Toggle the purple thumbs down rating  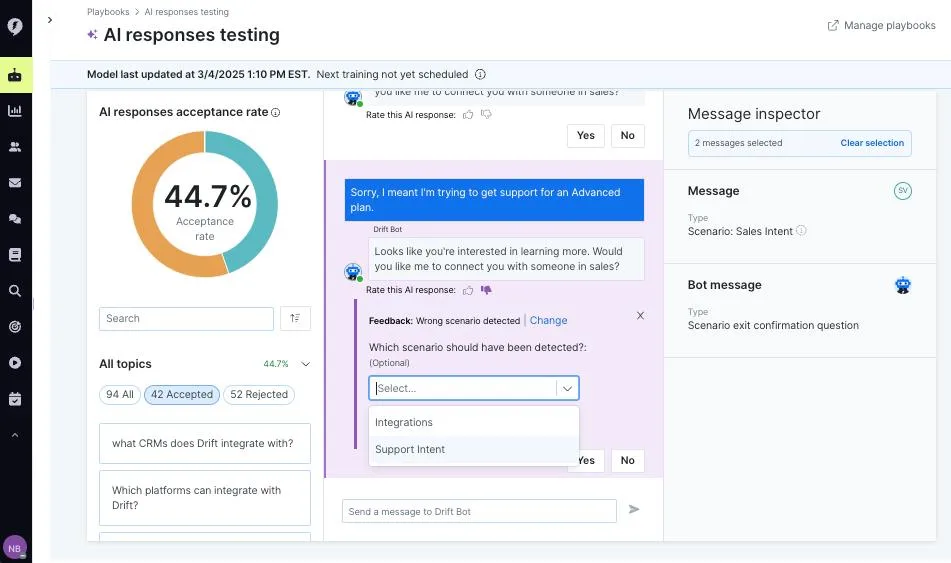click(486, 290)
